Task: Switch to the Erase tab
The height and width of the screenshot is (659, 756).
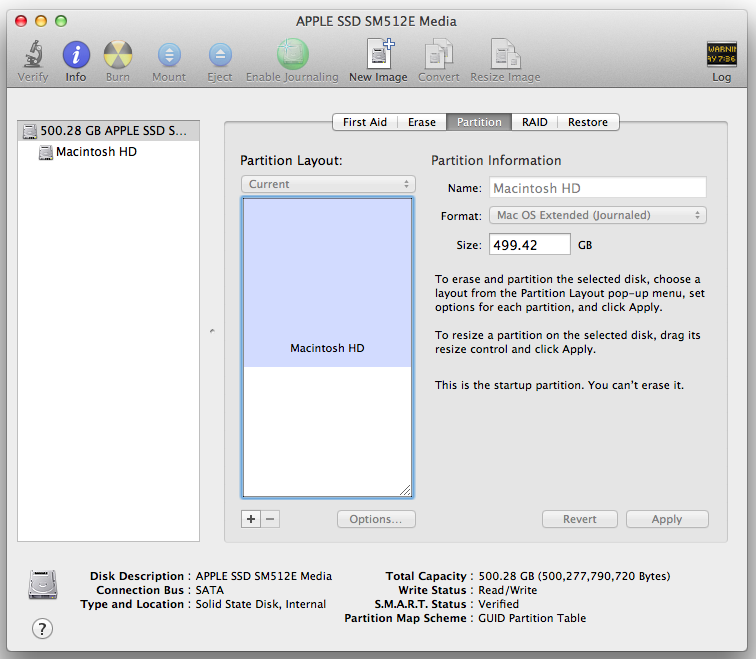Action: click(x=421, y=122)
